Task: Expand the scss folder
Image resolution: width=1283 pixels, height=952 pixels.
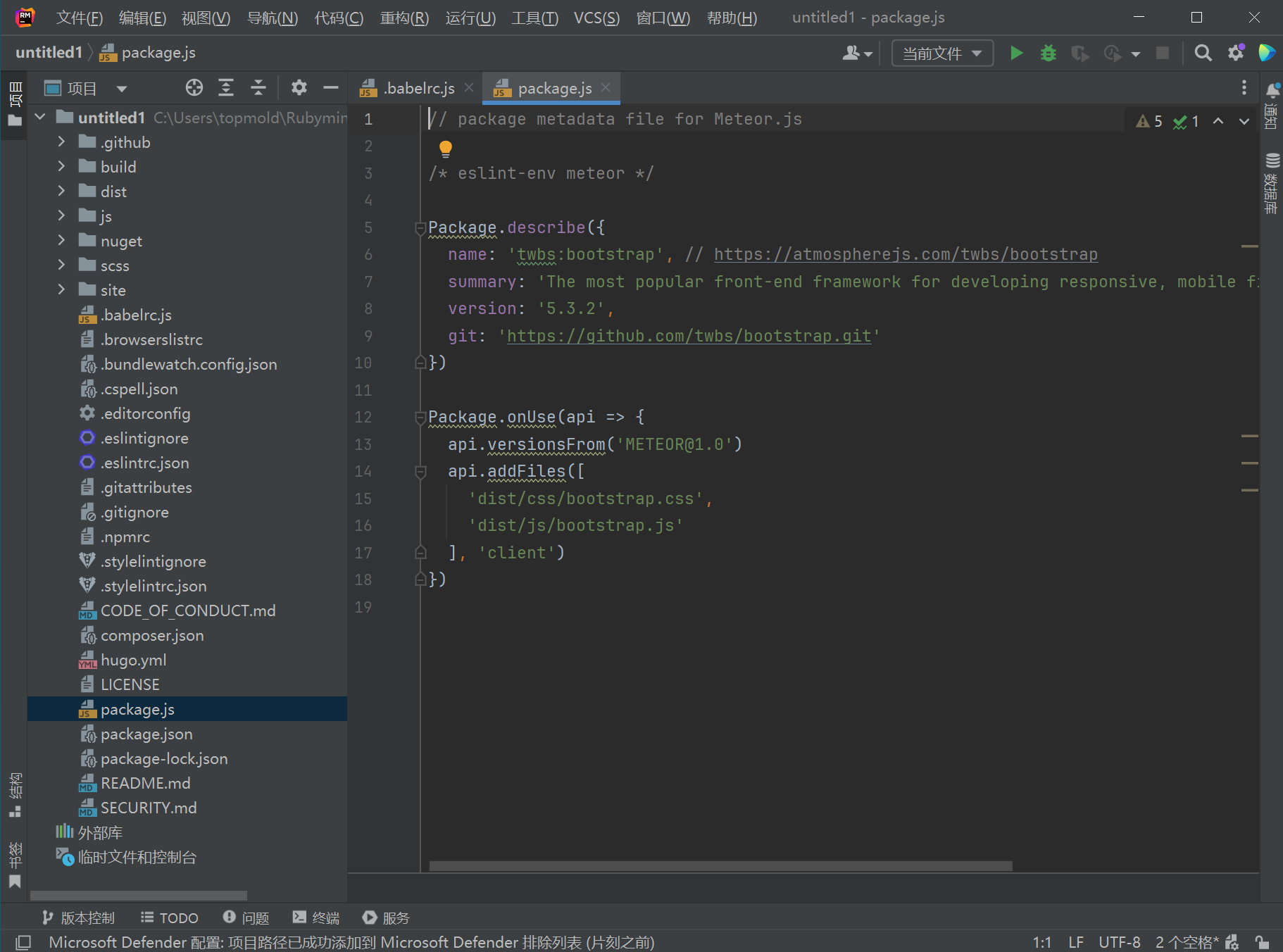Action: point(61,265)
